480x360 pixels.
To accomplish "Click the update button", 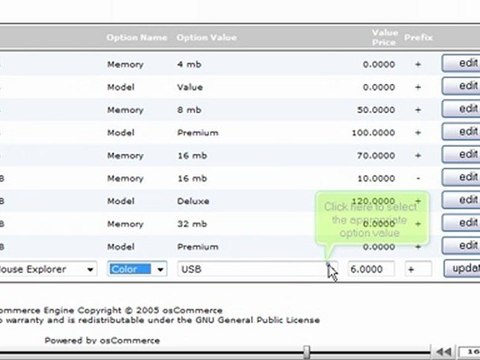I will (x=462, y=268).
